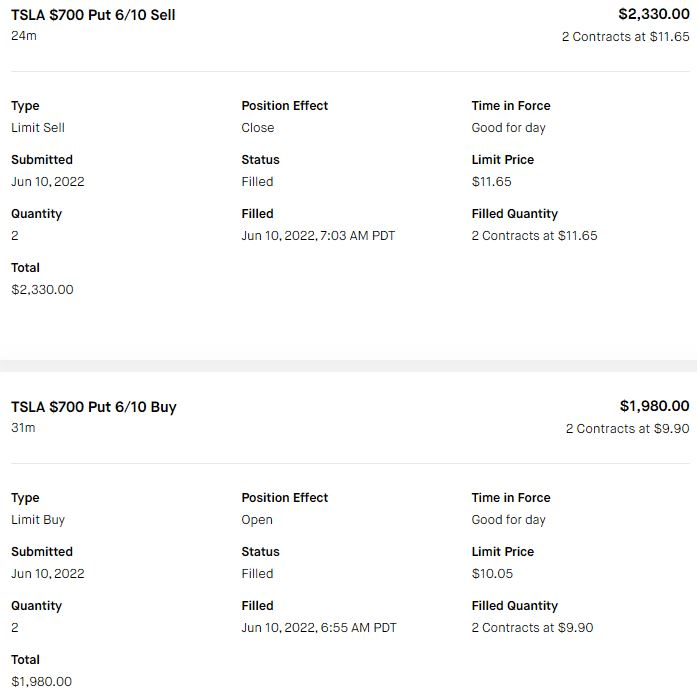Click the $1,980.00 total under the Buy order
This screenshot has width=697, height=694.
[42, 682]
